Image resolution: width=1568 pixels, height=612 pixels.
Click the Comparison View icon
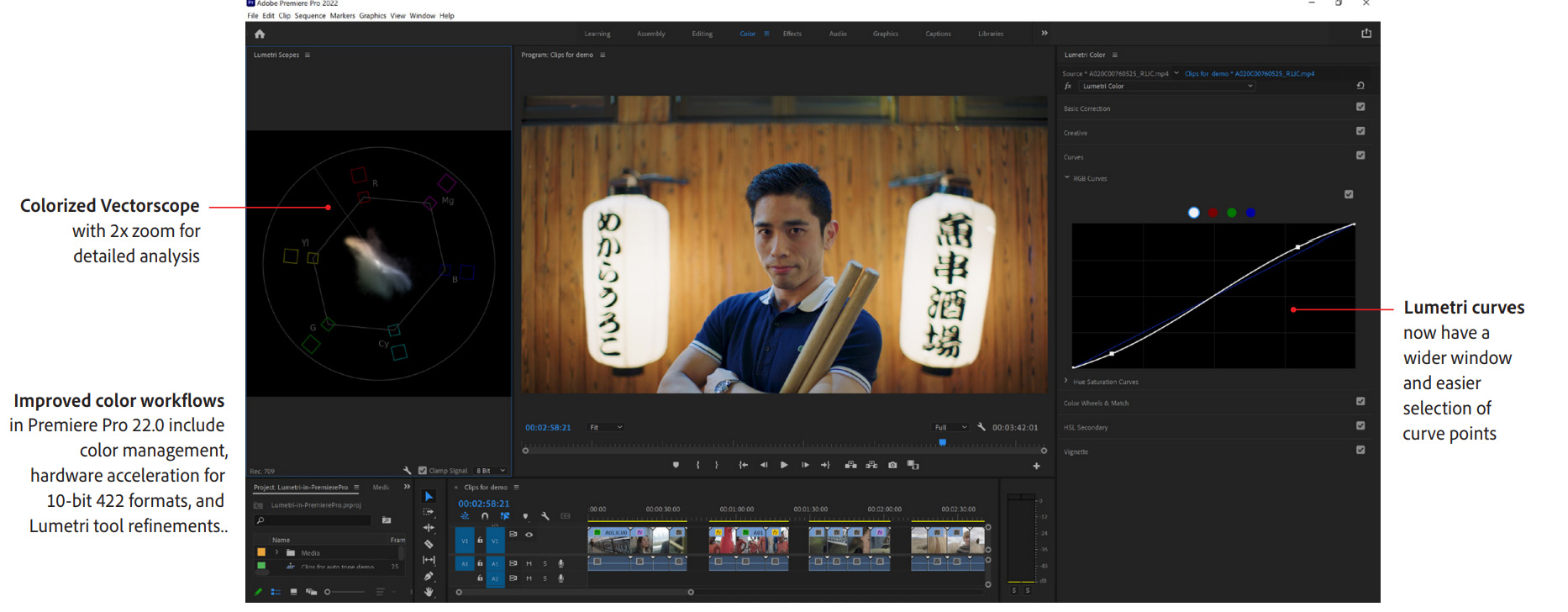coord(913,465)
